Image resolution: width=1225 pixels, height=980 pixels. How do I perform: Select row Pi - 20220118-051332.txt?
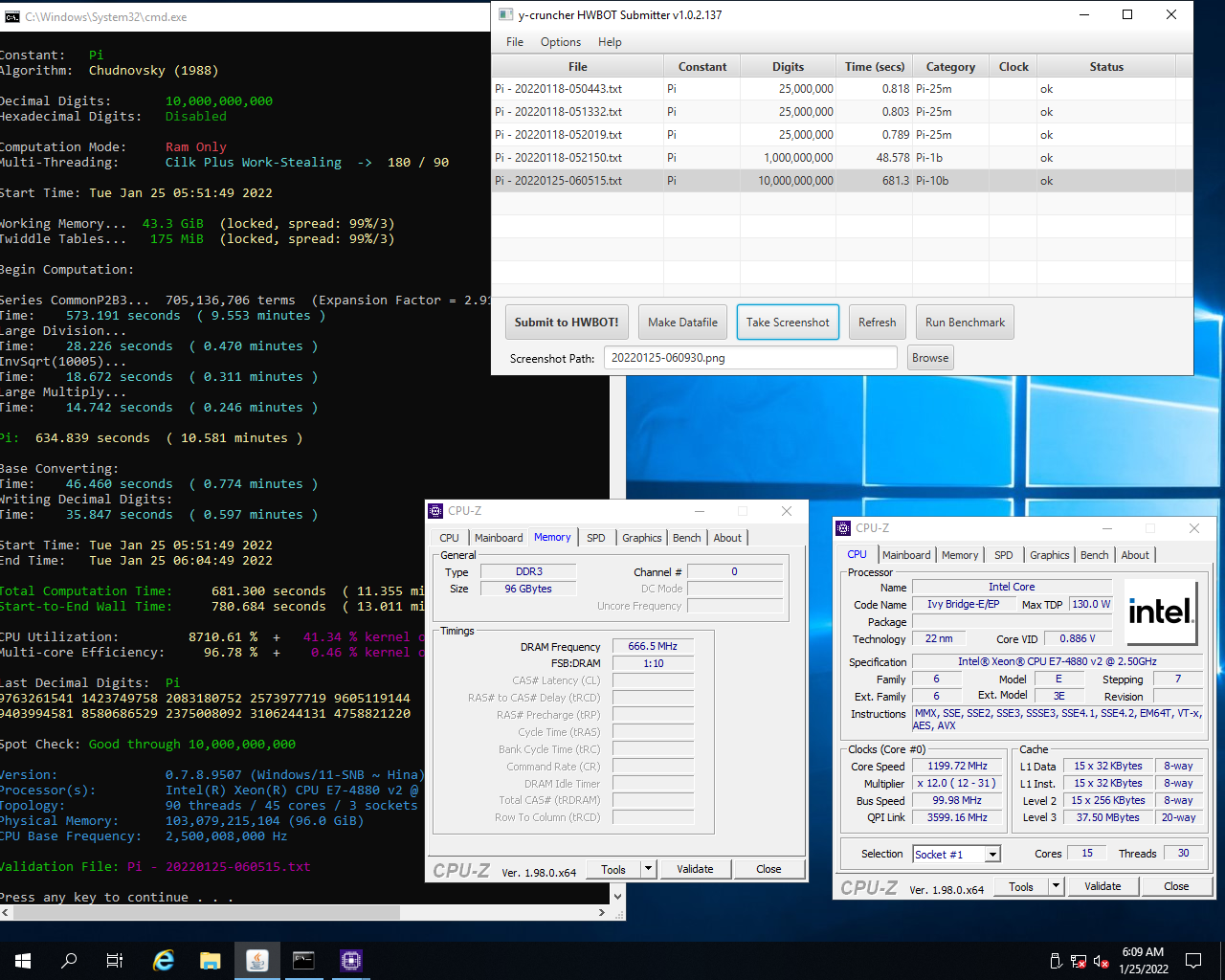[842, 112]
